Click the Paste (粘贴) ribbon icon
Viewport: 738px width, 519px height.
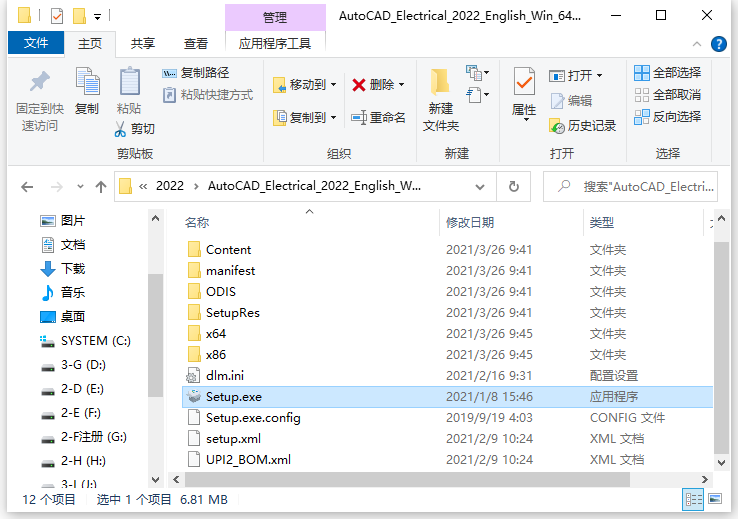click(x=129, y=81)
